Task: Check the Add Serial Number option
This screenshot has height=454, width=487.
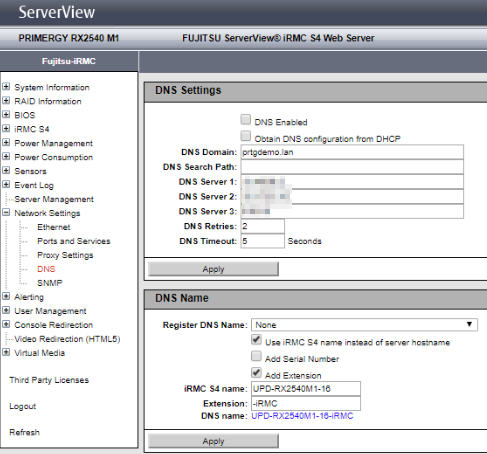Action: 256,356
